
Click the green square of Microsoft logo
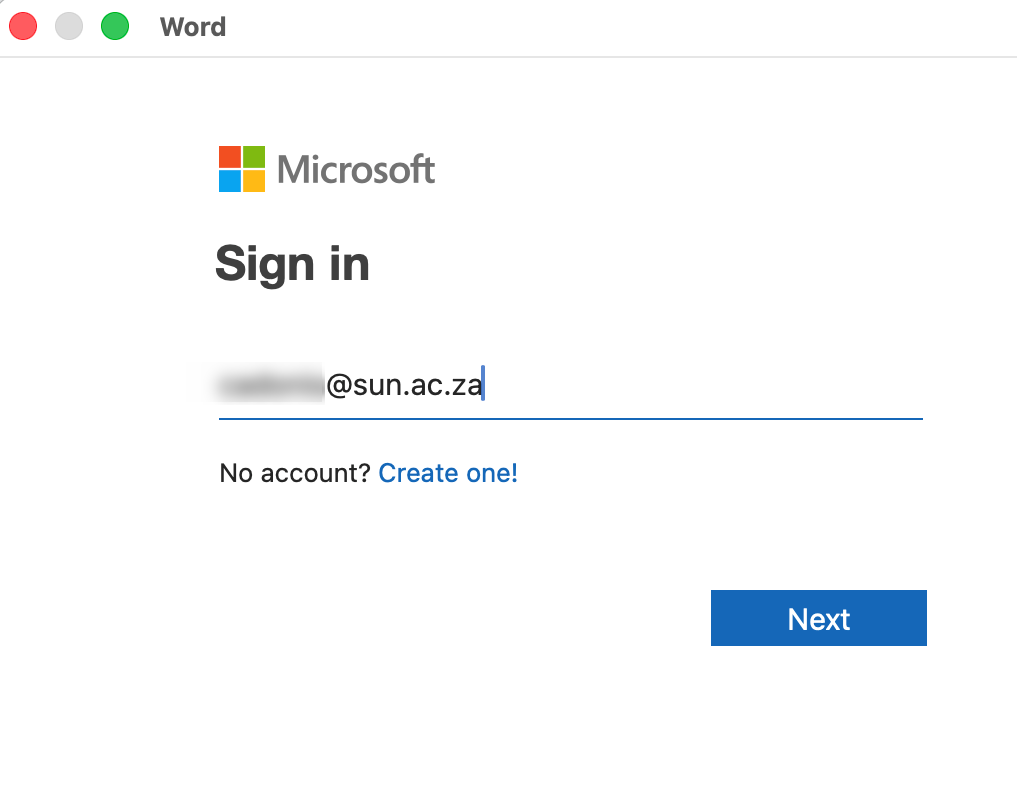click(254, 157)
